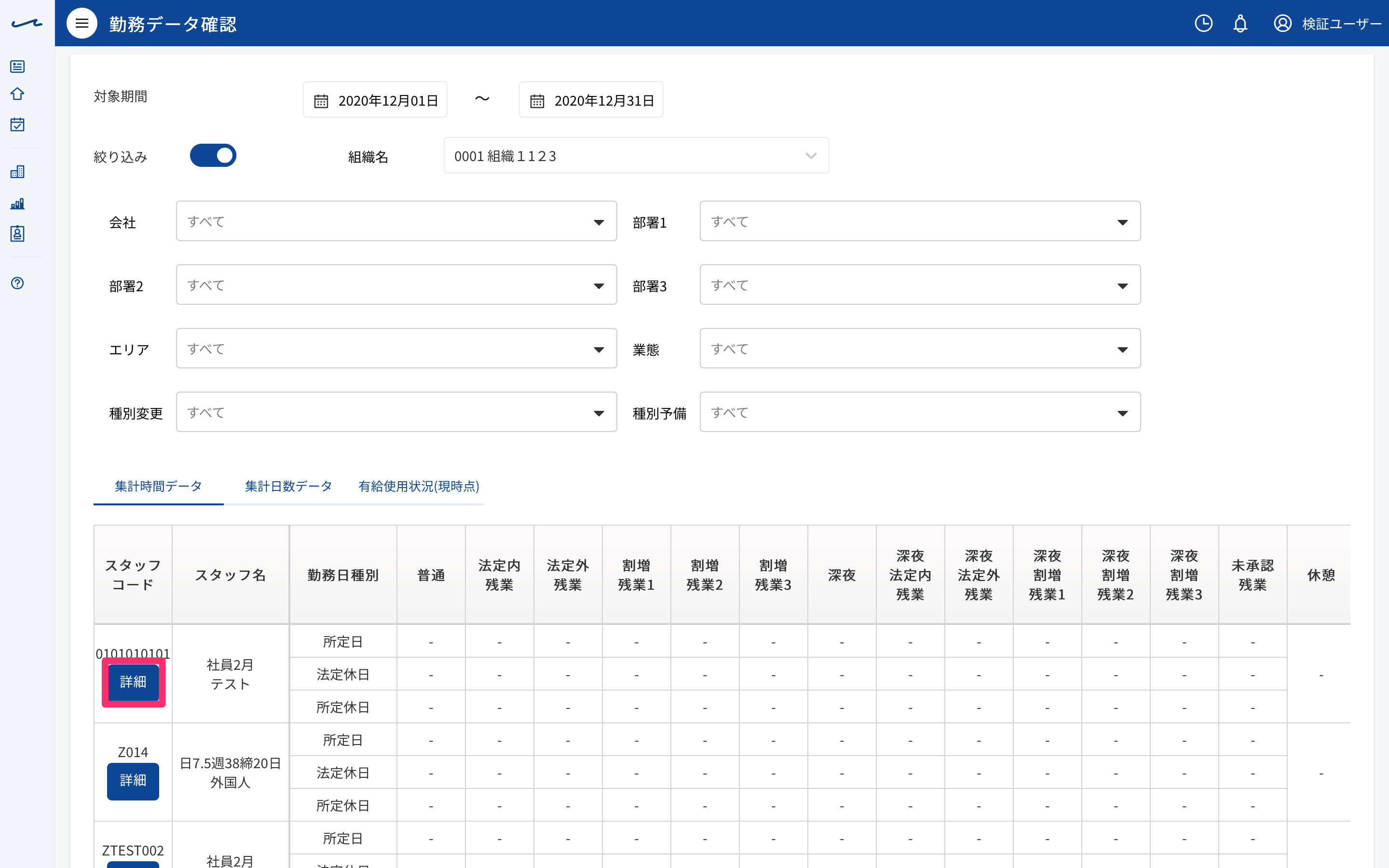Click the スタッフコード column header
The image size is (1389, 868).
click(x=133, y=575)
